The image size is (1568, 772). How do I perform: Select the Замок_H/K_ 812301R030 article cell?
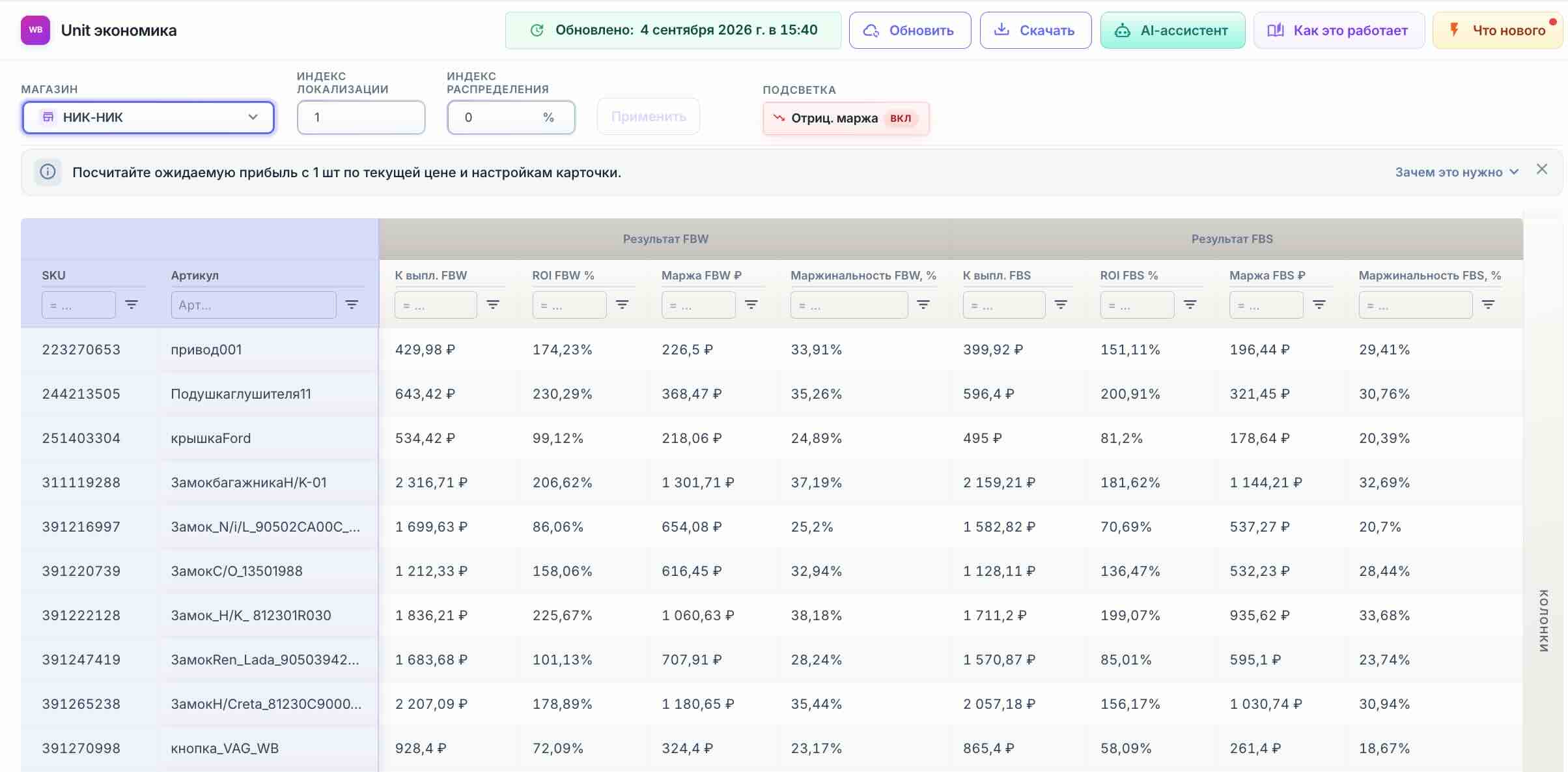point(268,615)
